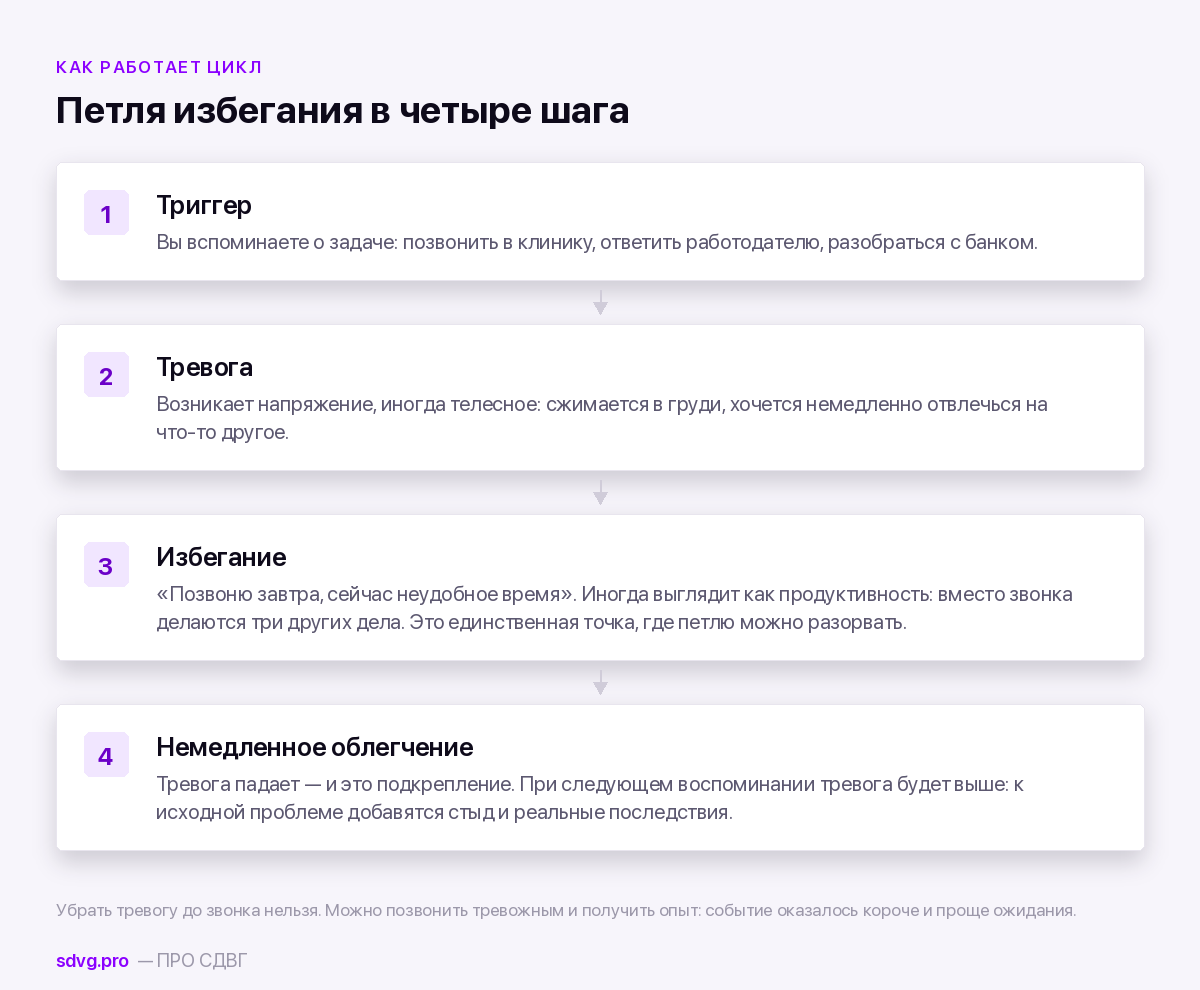Click the footnote 'Убрать тревогу до звонка нельзя'
Screen dimensions: 1200x990
pyautogui.click(x=566, y=910)
